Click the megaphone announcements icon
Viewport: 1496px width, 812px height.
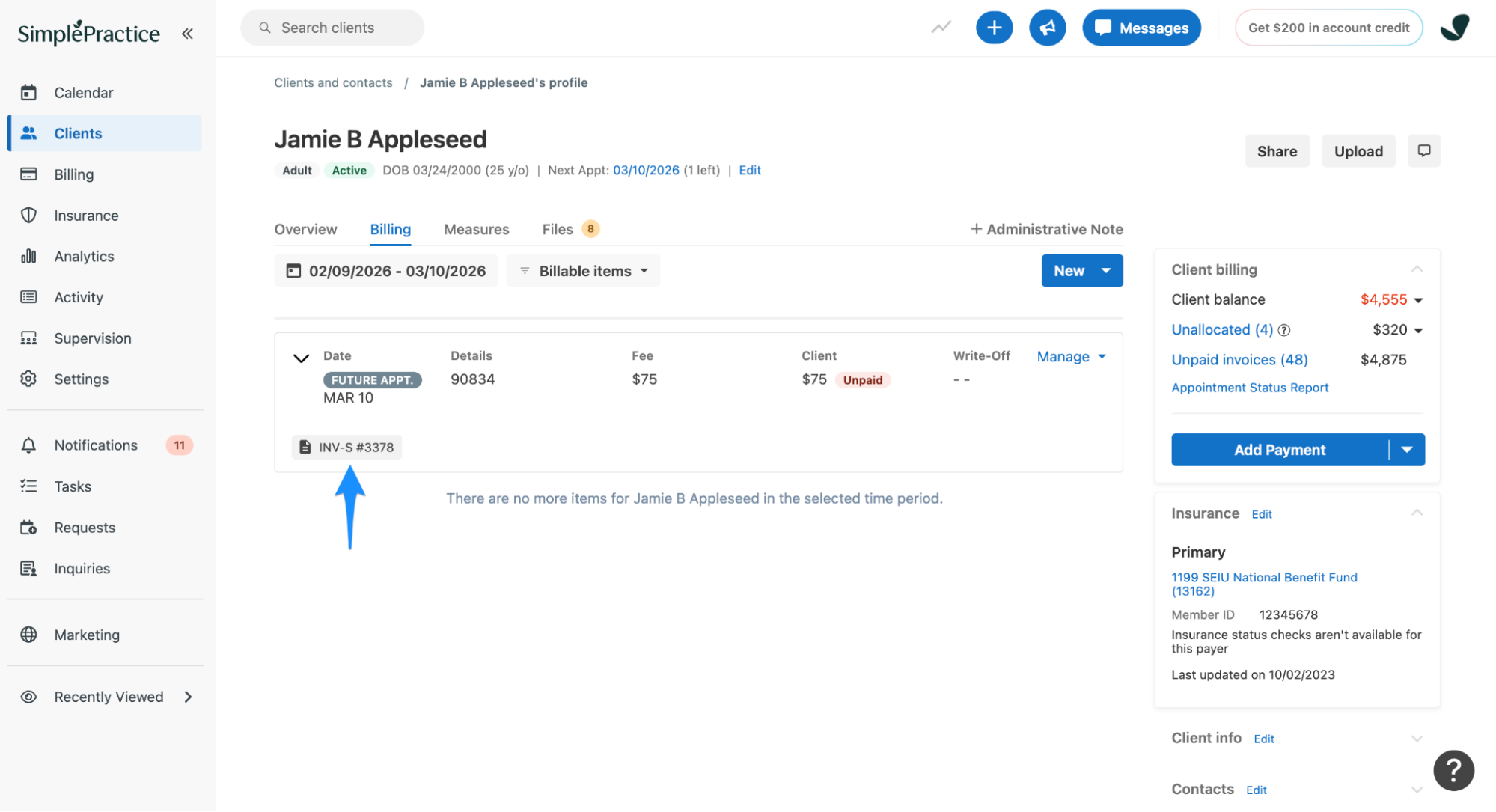(1047, 28)
